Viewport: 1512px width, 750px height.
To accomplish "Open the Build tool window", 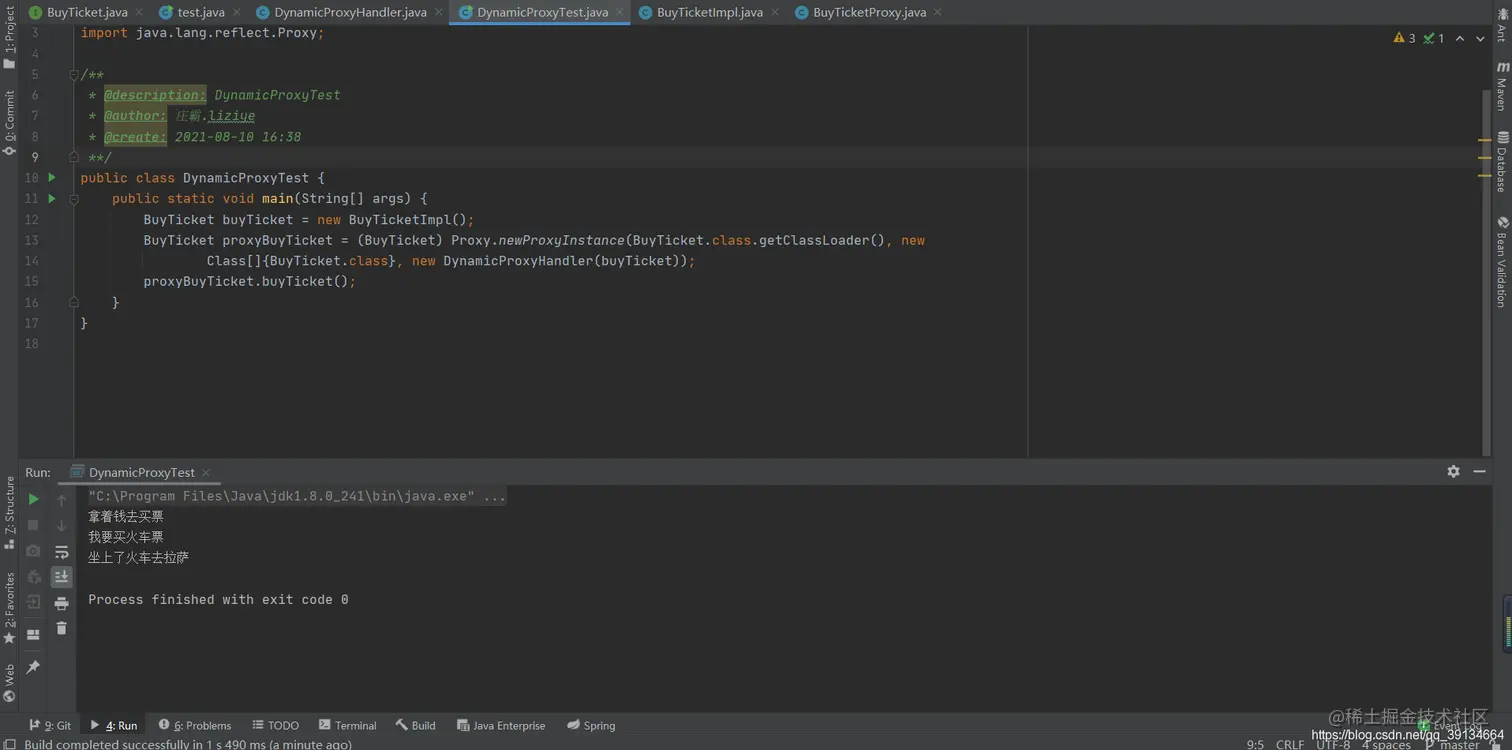I will [416, 725].
